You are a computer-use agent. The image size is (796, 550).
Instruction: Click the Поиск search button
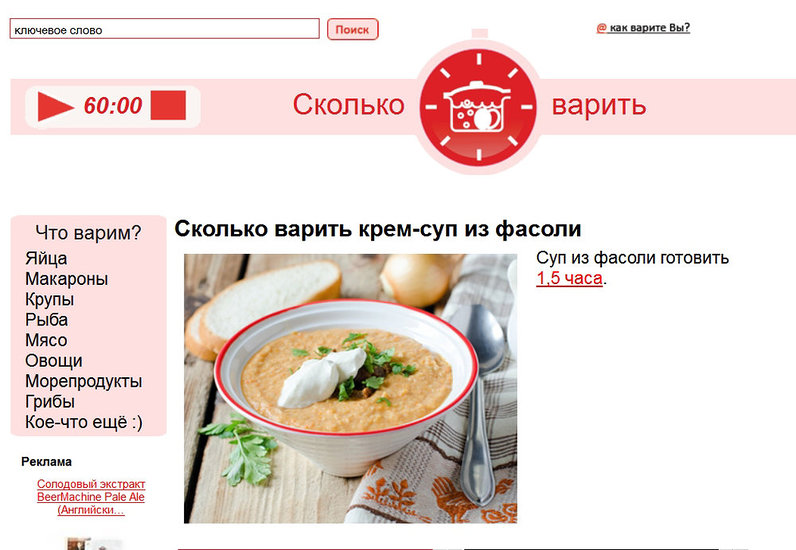352,29
